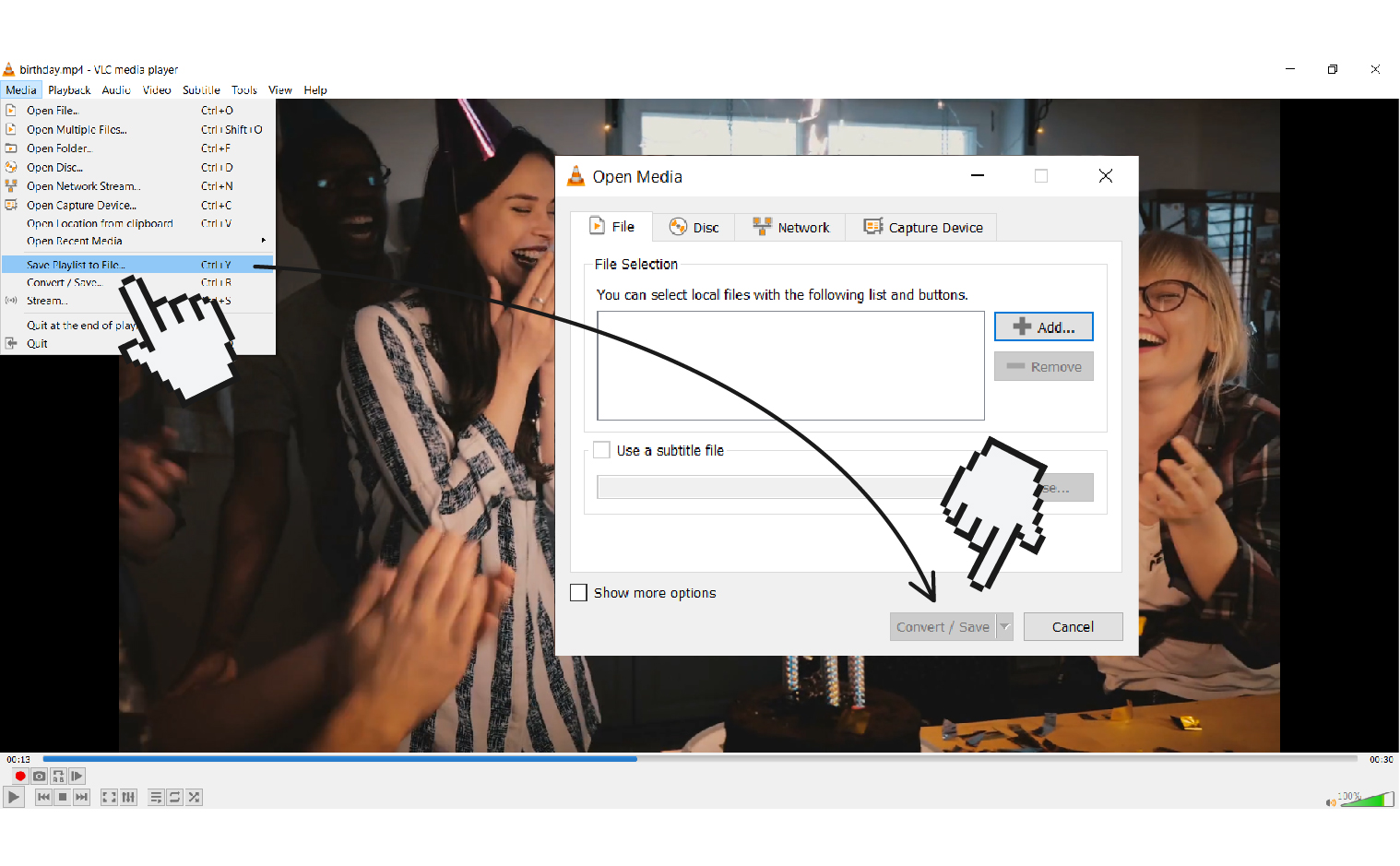This screenshot has width=1400, height=866.
Task: Click the red Record button
Action: 20,777
